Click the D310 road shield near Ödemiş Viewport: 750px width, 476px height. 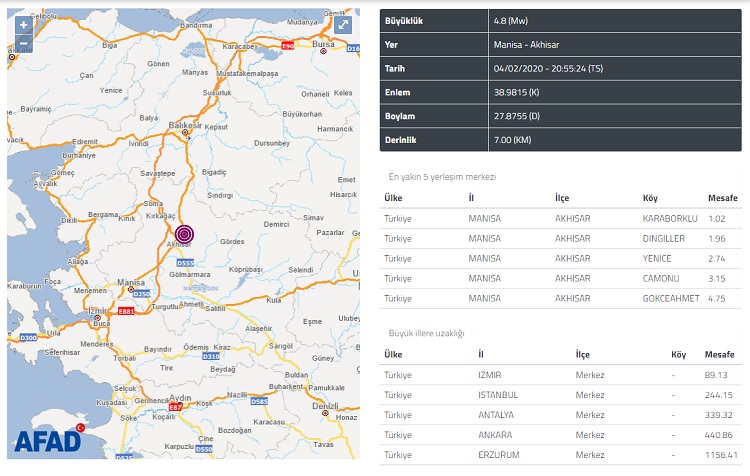pos(210,356)
